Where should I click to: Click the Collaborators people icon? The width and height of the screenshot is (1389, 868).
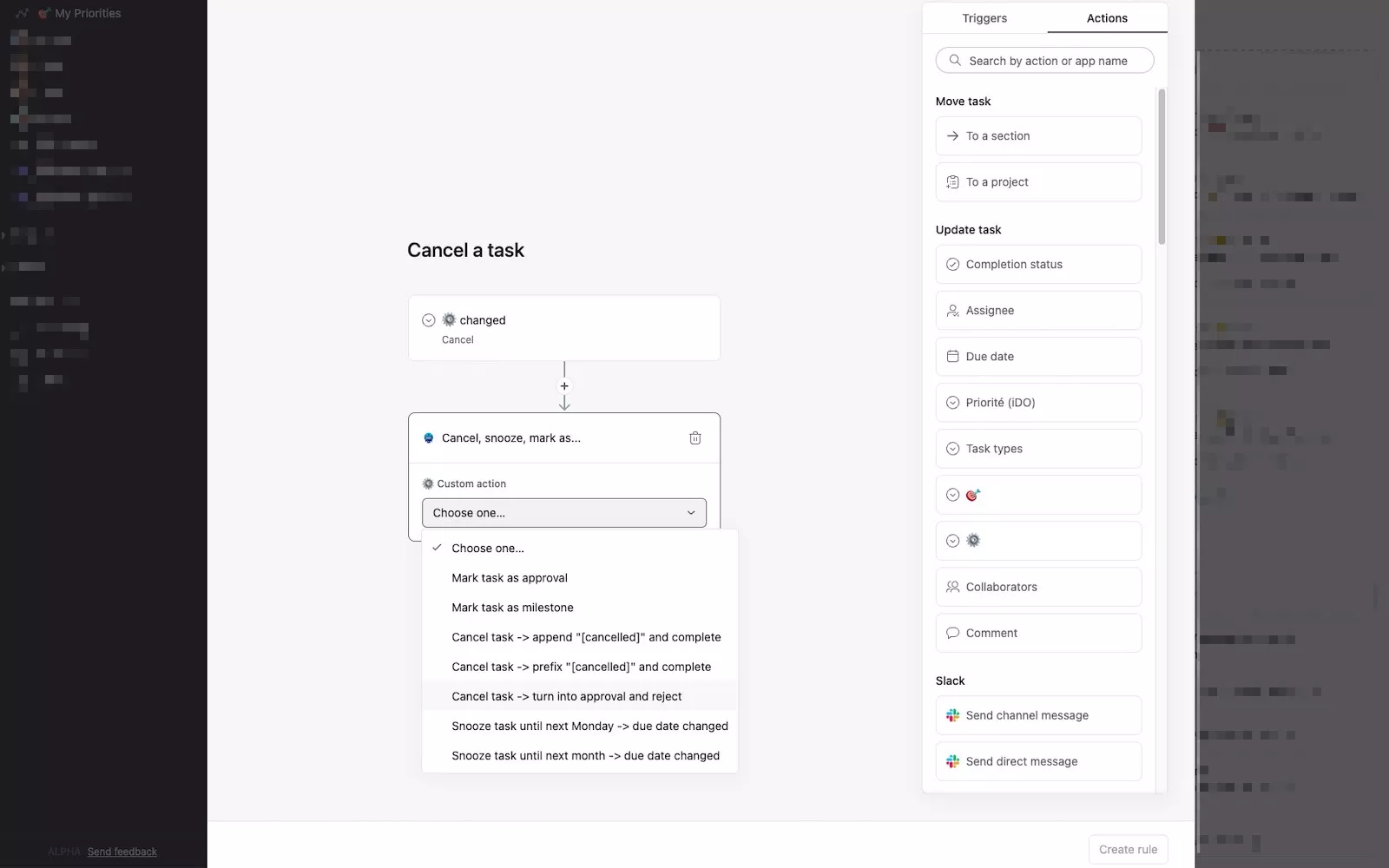pos(952,587)
